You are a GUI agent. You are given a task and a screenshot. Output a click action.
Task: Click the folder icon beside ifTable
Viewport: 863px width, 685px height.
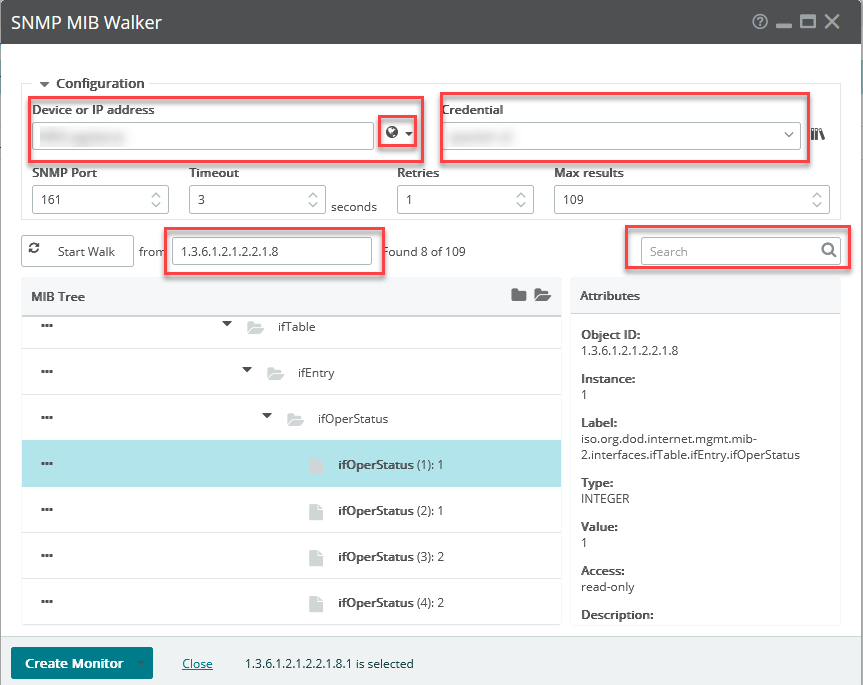(x=253, y=326)
